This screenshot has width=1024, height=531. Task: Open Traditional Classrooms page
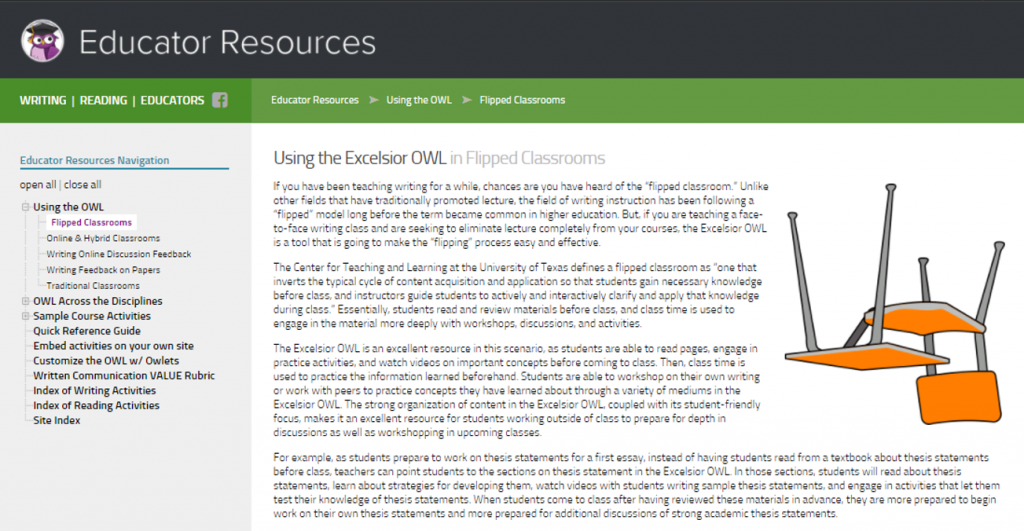click(93, 285)
